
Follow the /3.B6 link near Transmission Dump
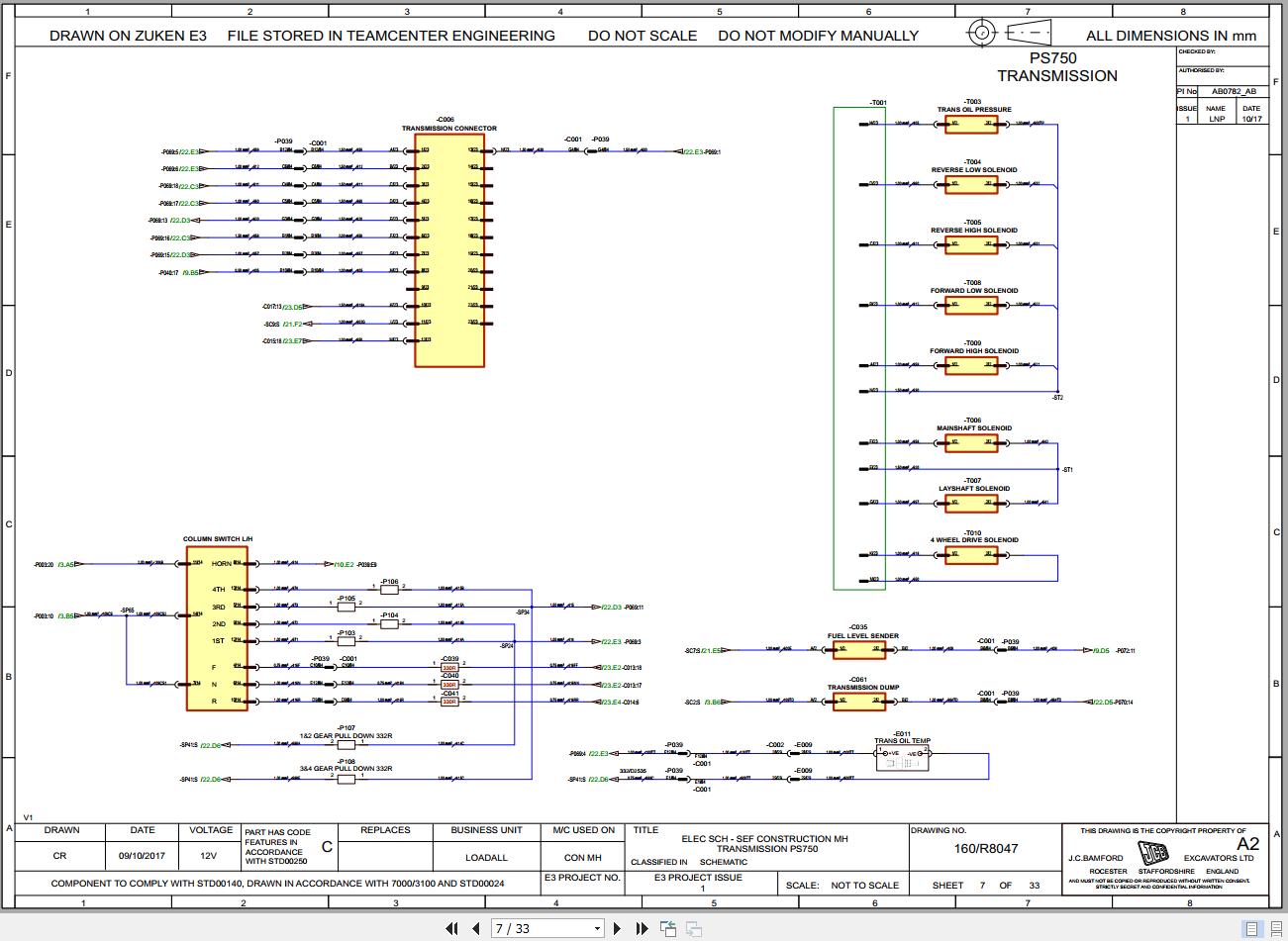(x=710, y=703)
